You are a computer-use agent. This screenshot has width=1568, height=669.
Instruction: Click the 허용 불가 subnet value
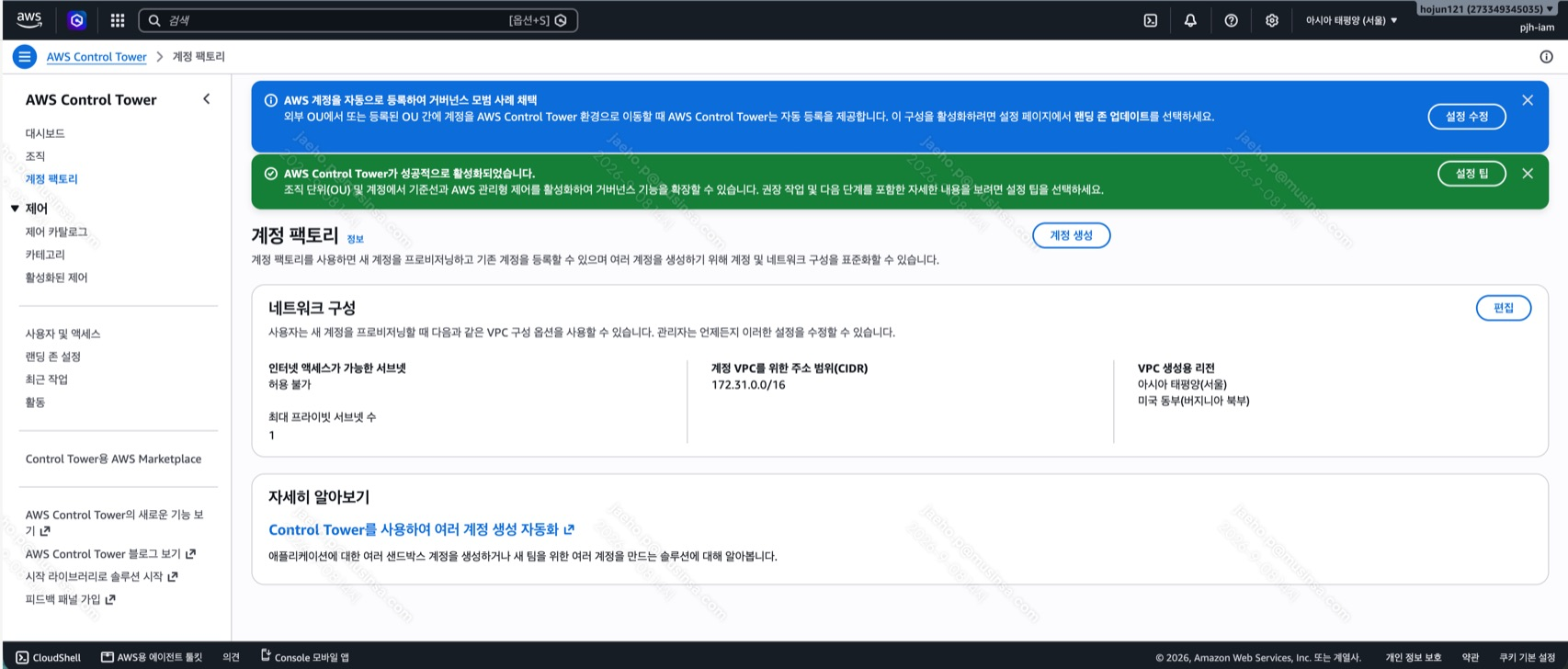(290, 385)
